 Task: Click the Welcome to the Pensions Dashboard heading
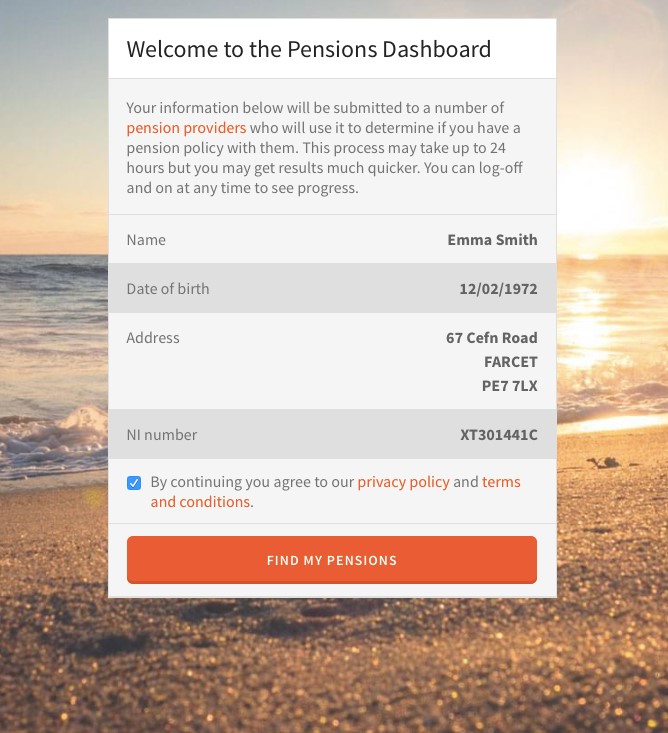click(308, 49)
